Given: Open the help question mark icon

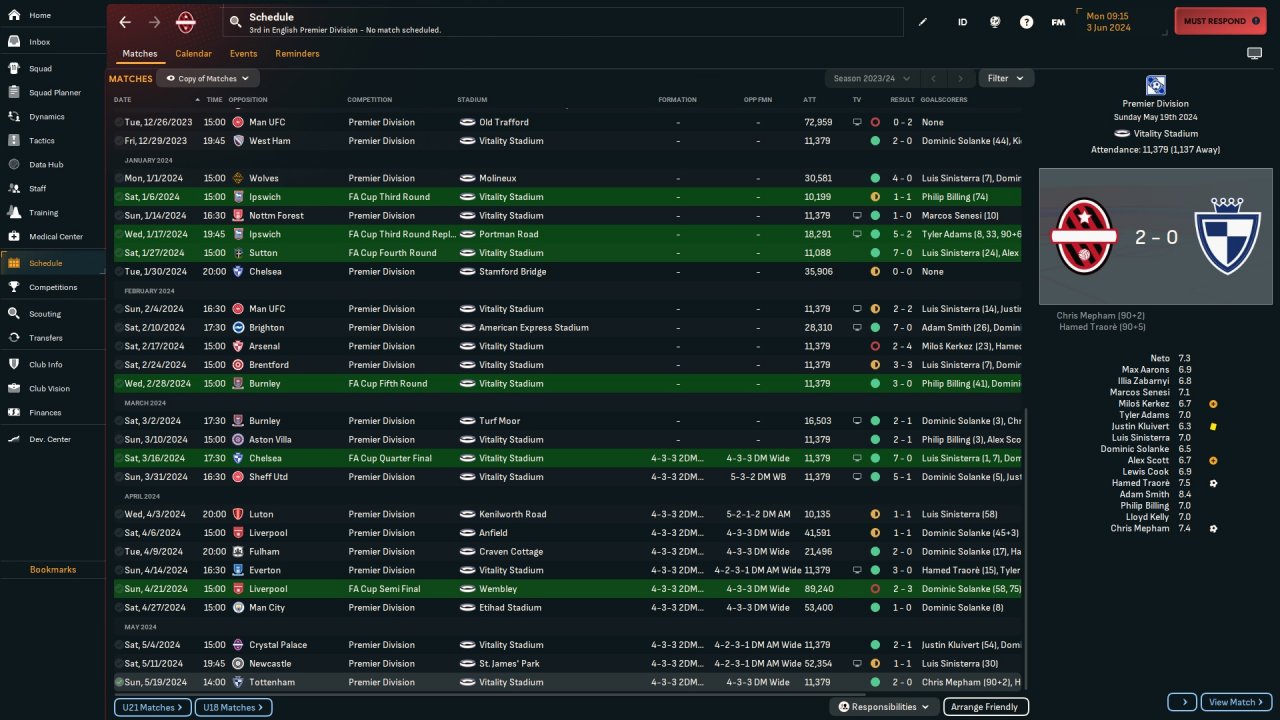Looking at the screenshot, I should [x=1026, y=22].
